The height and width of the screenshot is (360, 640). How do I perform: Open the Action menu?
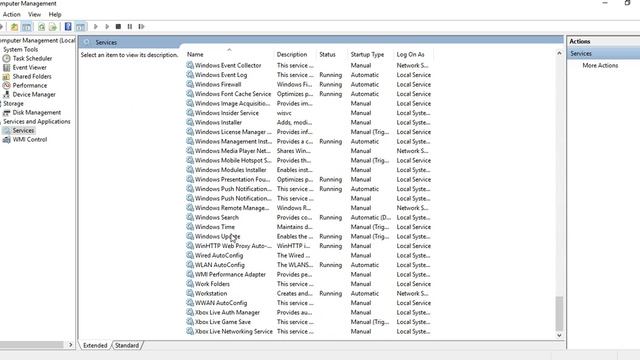coord(11,14)
